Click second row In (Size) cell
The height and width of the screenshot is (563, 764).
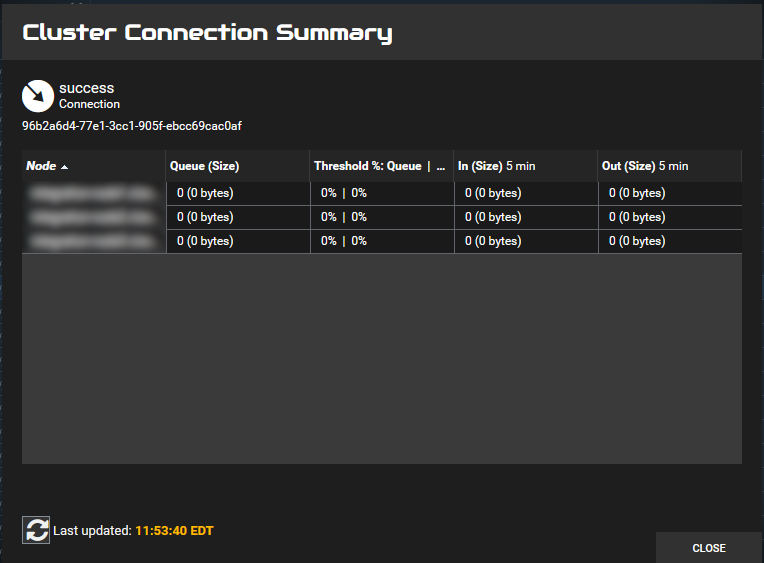point(526,217)
